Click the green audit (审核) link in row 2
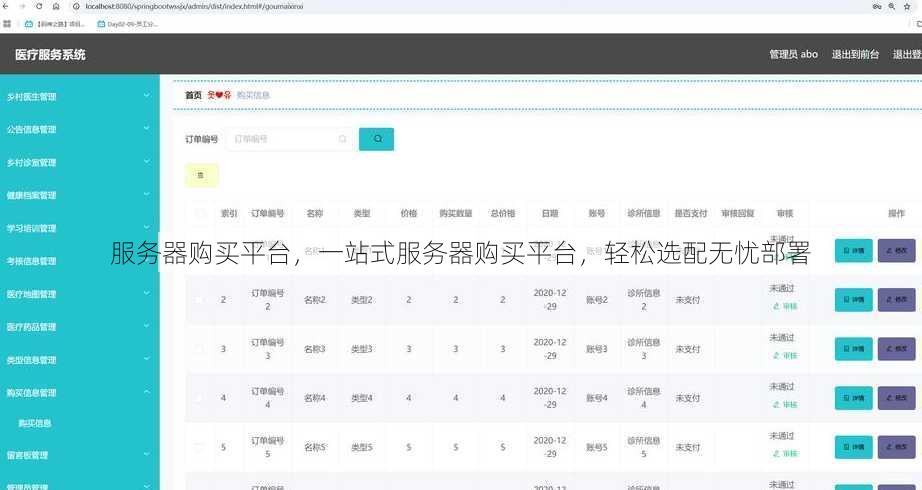The image size is (922, 490). 785,306
